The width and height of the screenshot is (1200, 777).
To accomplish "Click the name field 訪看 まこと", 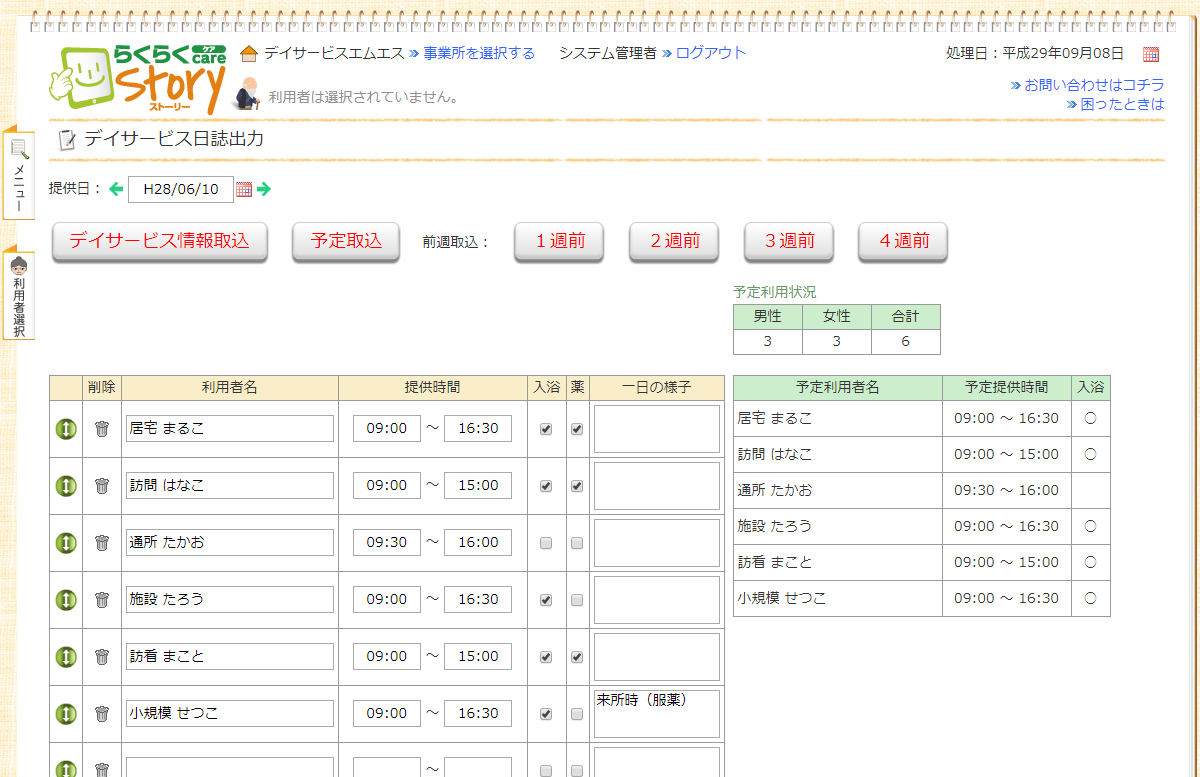I will [230, 657].
